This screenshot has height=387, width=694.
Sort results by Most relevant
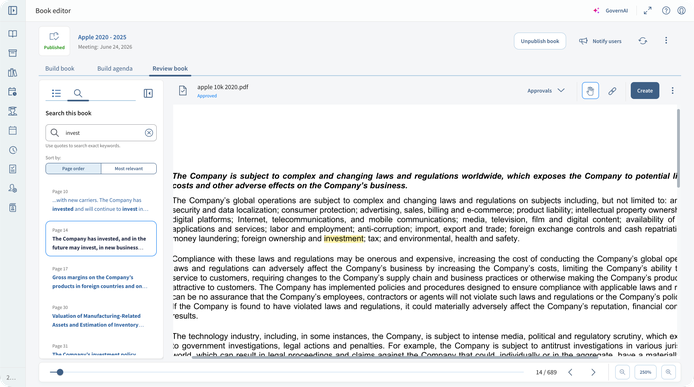(129, 169)
